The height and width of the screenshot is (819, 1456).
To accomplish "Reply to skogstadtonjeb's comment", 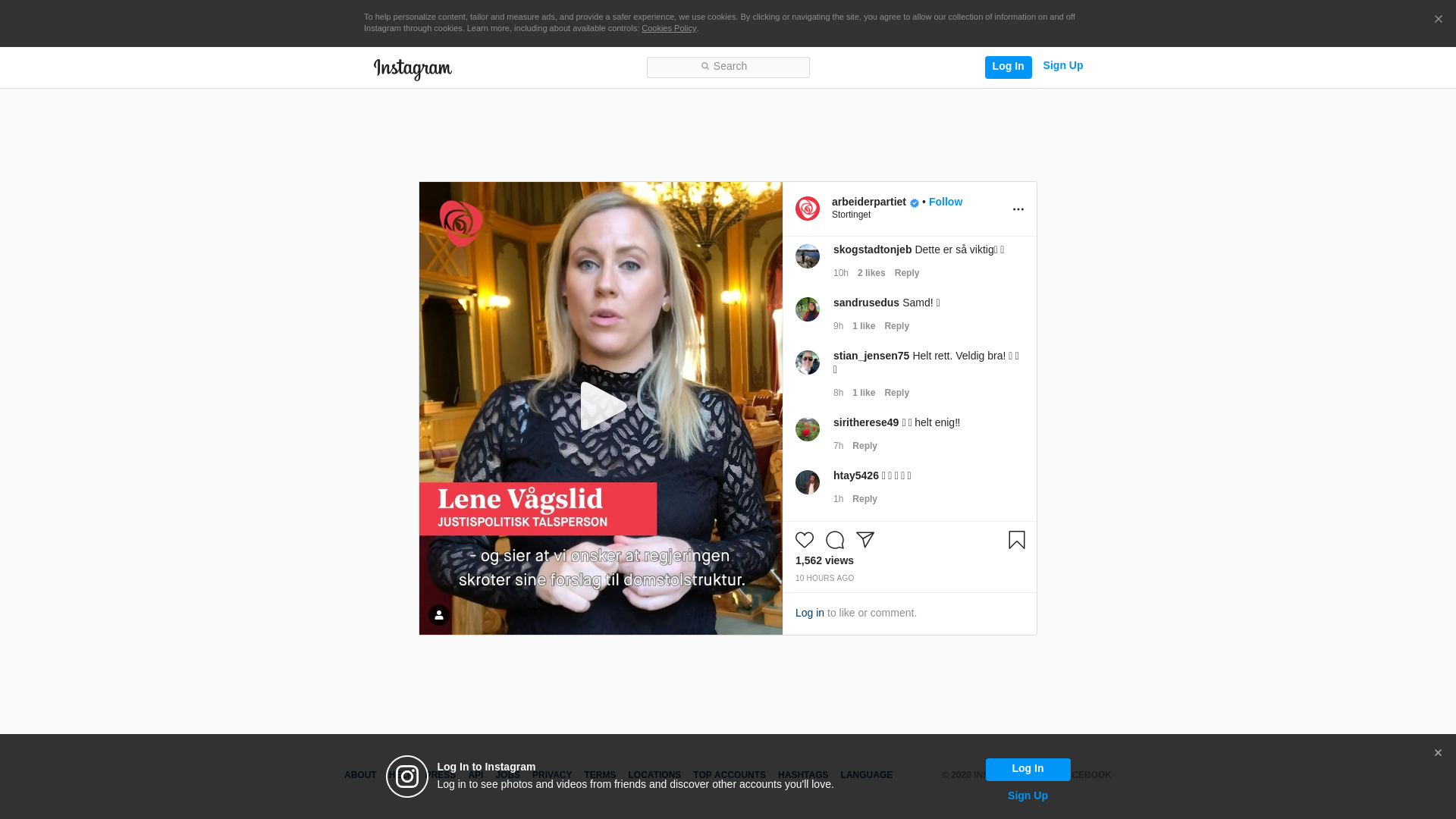I will click(906, 273).
